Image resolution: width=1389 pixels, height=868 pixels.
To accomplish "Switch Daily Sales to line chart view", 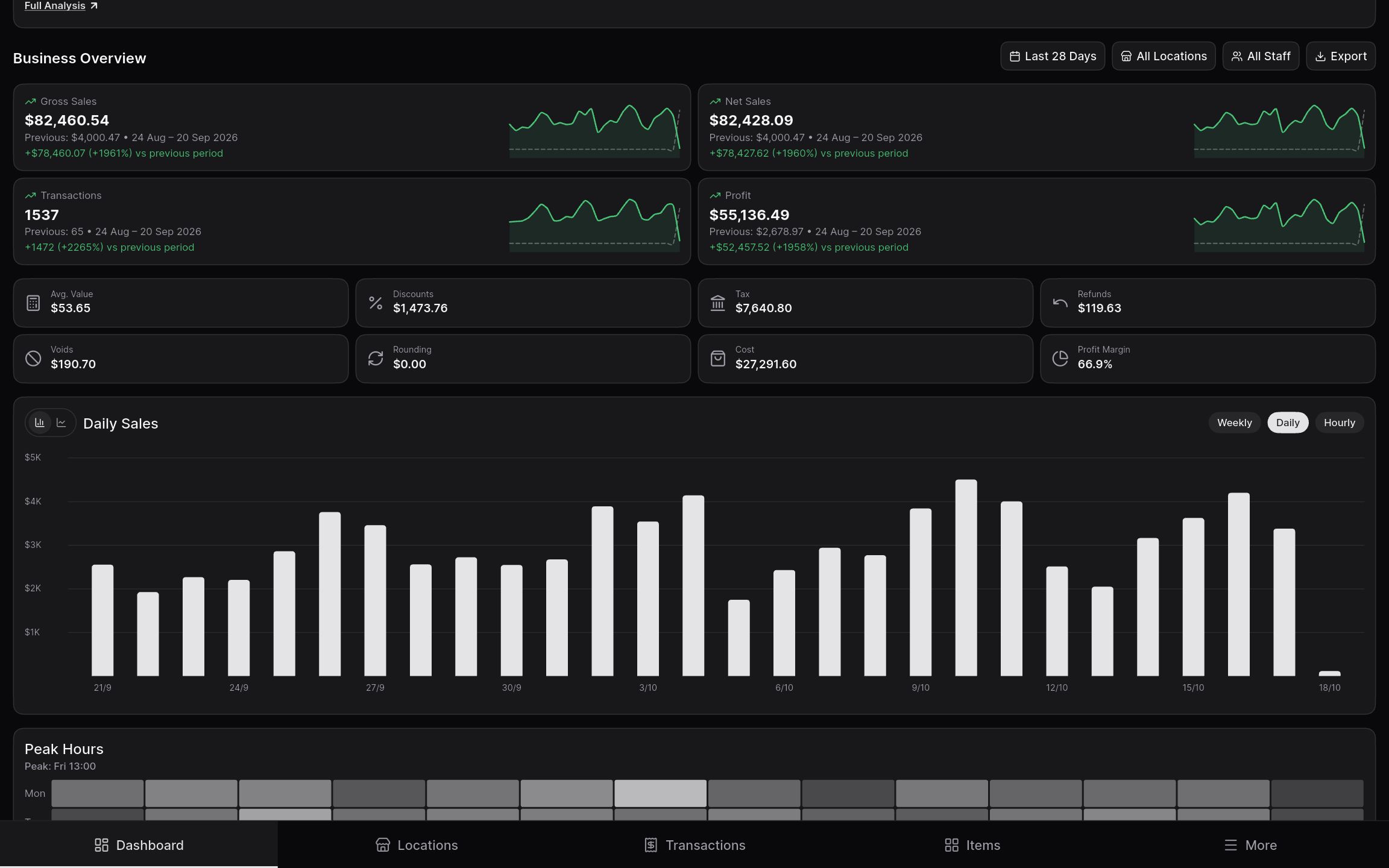I will [x=61, y=423].
